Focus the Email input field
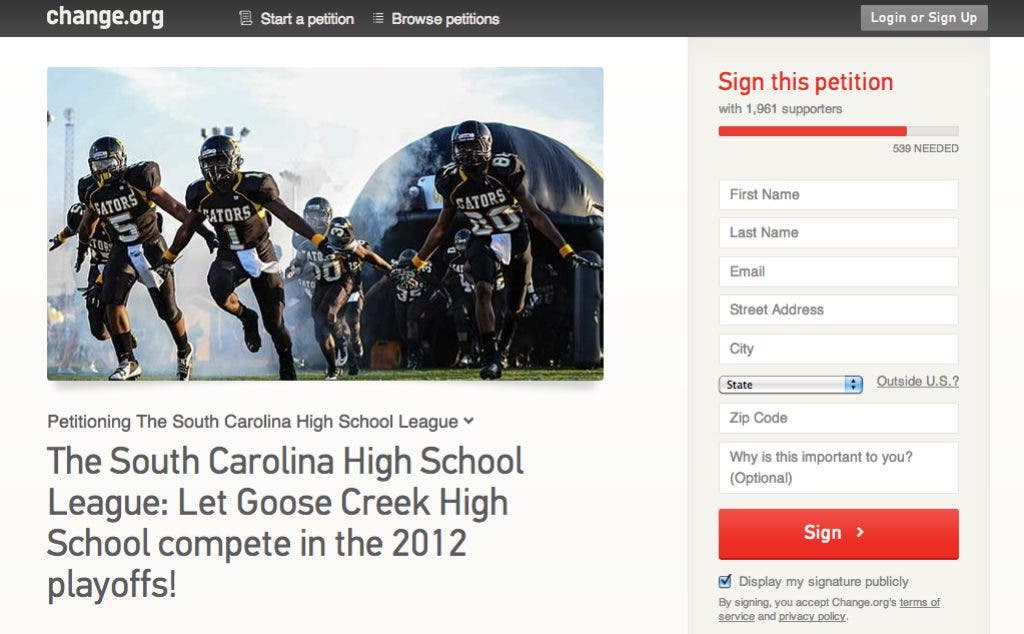 [x=839, y=272]
